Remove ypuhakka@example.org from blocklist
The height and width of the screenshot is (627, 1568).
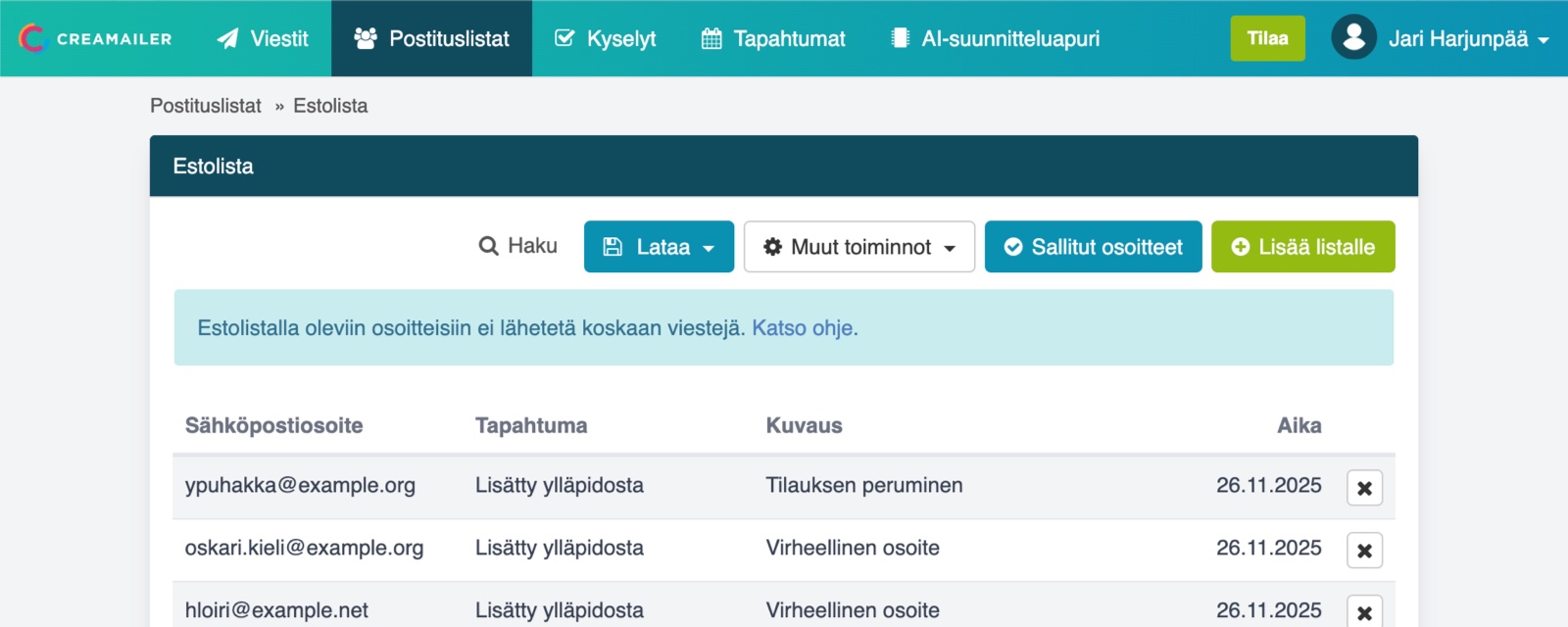[1364, 488]
